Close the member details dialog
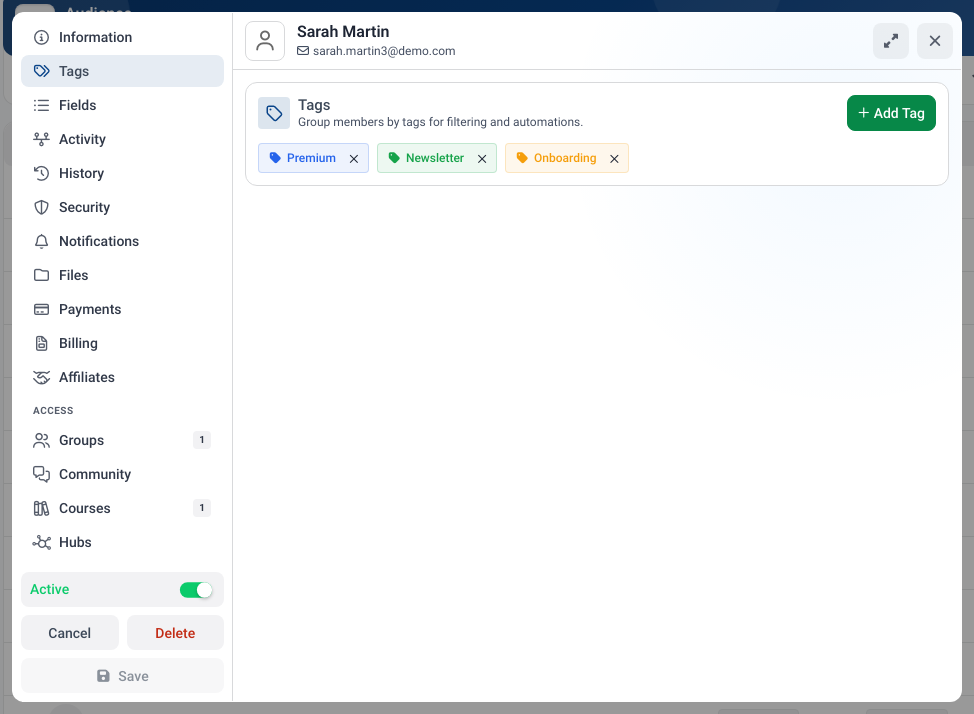Image resolution: width=974 pixels, height=714 pixels. point(935,41)
